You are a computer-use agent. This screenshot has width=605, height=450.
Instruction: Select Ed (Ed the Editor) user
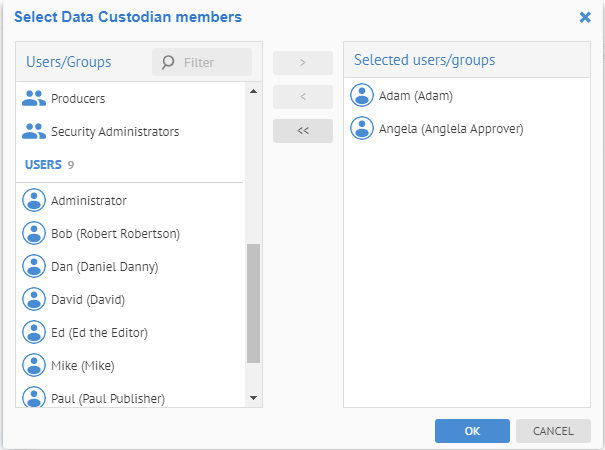click(99, 332)
